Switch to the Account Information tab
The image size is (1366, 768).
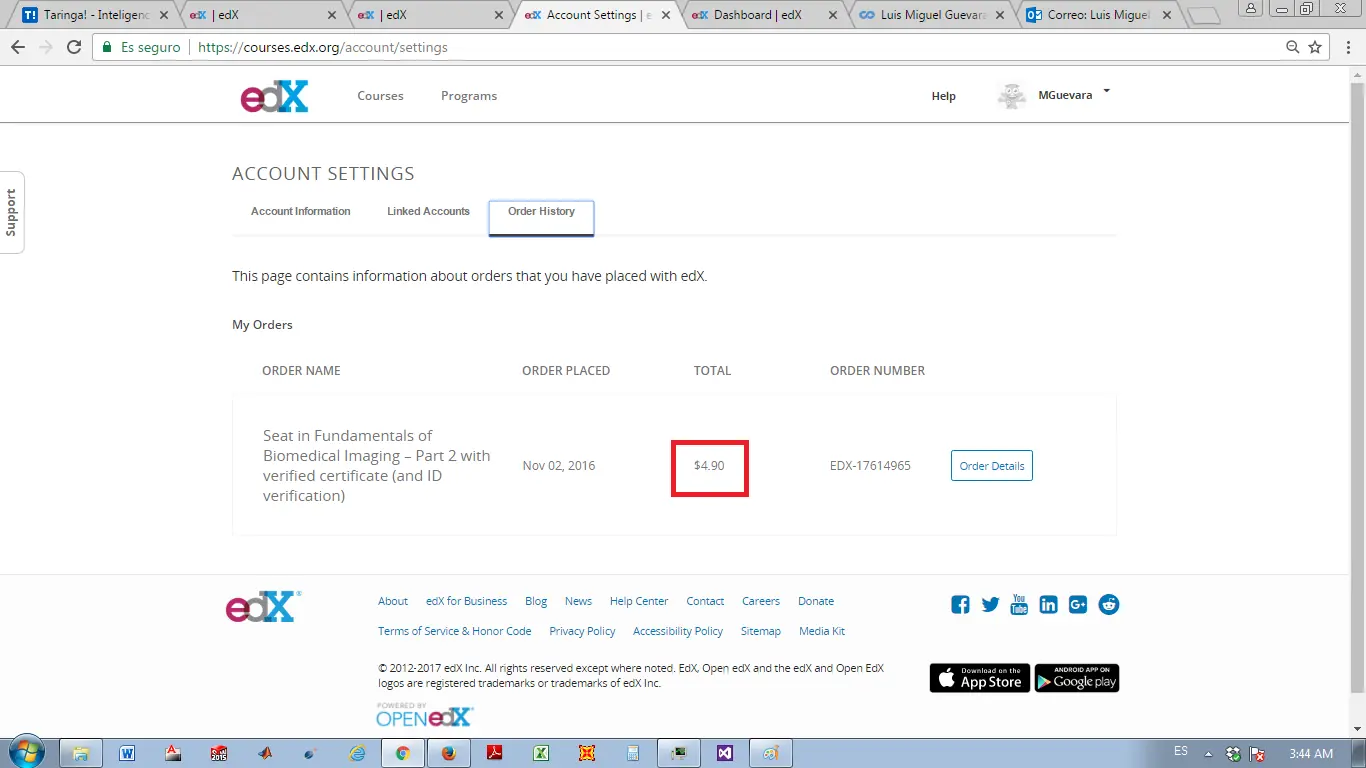(301, 212)
